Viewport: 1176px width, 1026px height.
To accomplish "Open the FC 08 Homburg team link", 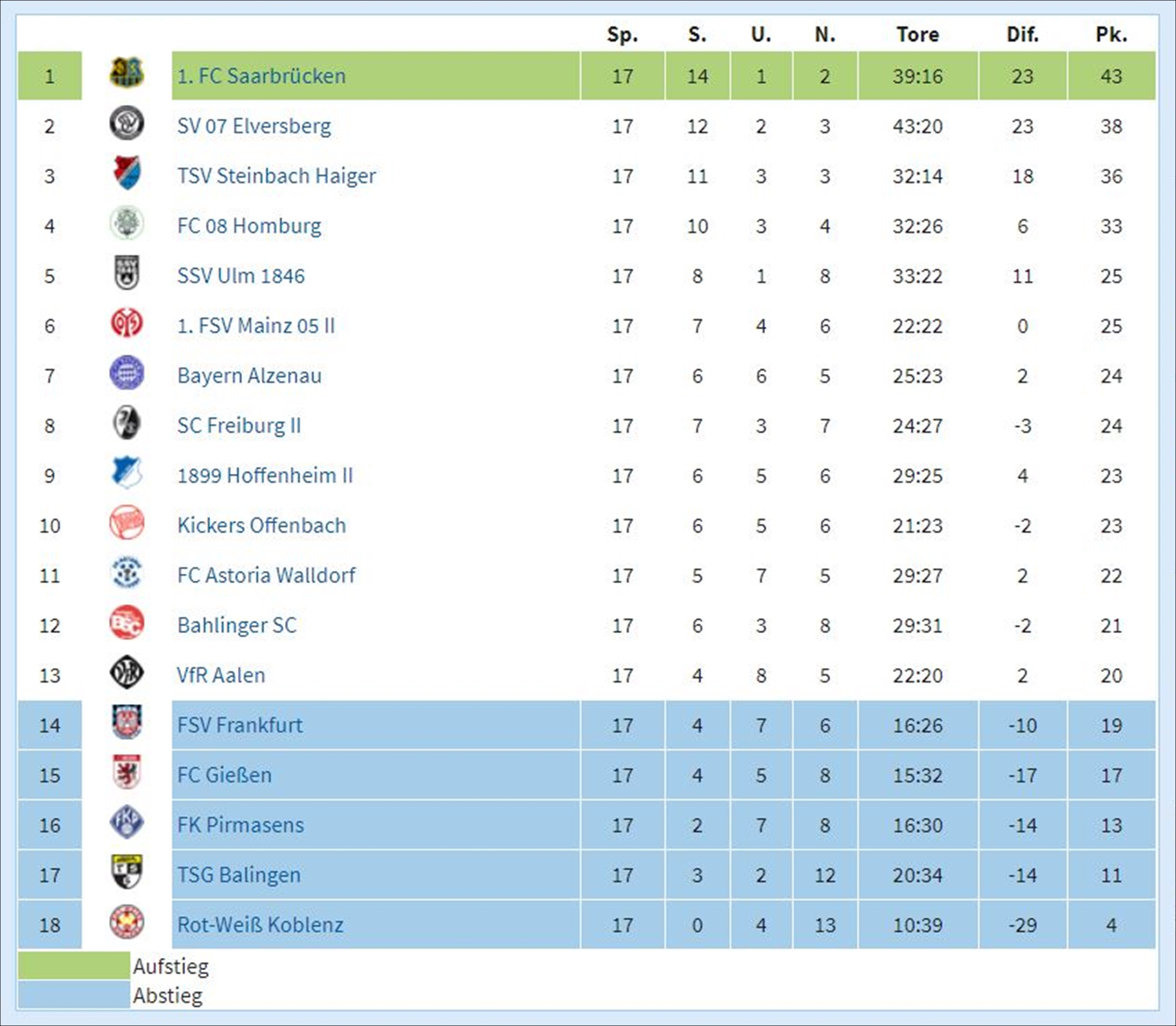I will [249, 226].
